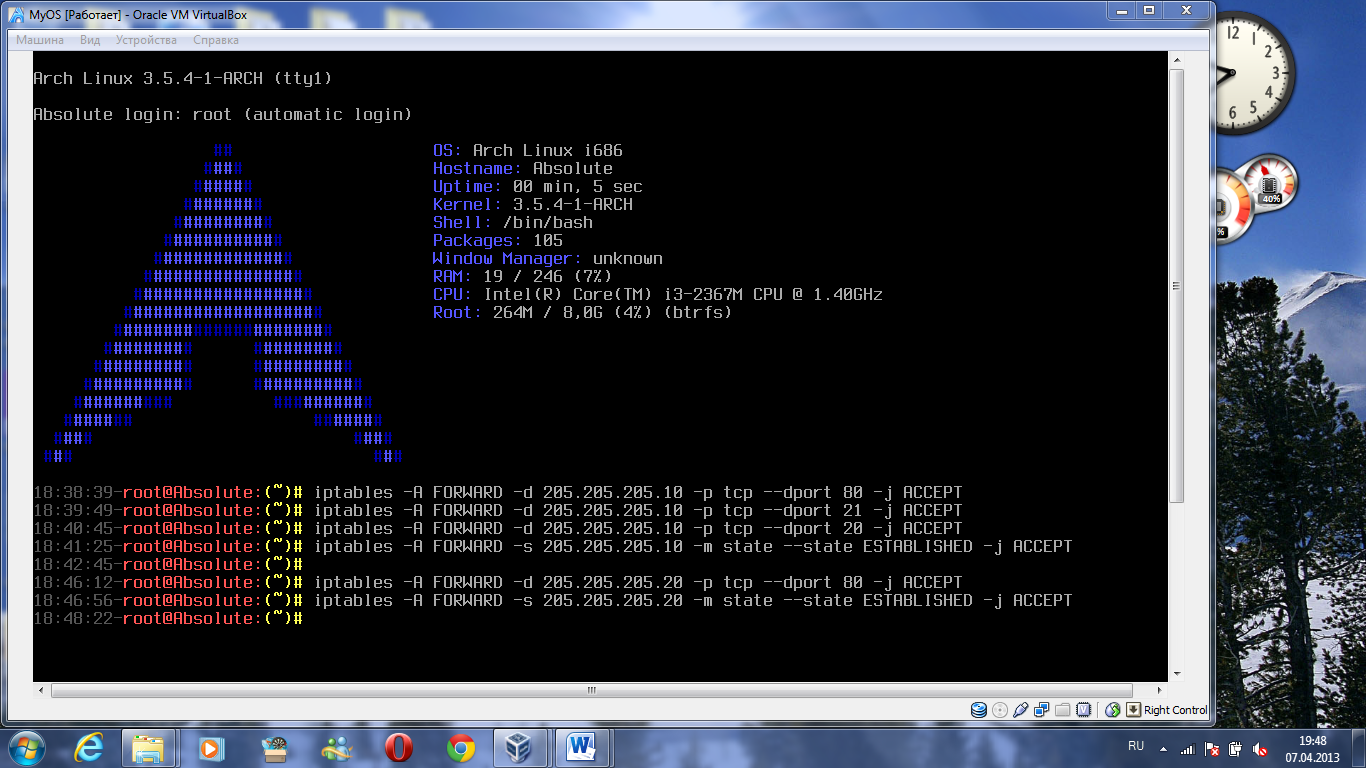The width and height of the screenshot is (1366, 768).
Task: Open the Windows Start menu
Action: click(x=27, y=747)
